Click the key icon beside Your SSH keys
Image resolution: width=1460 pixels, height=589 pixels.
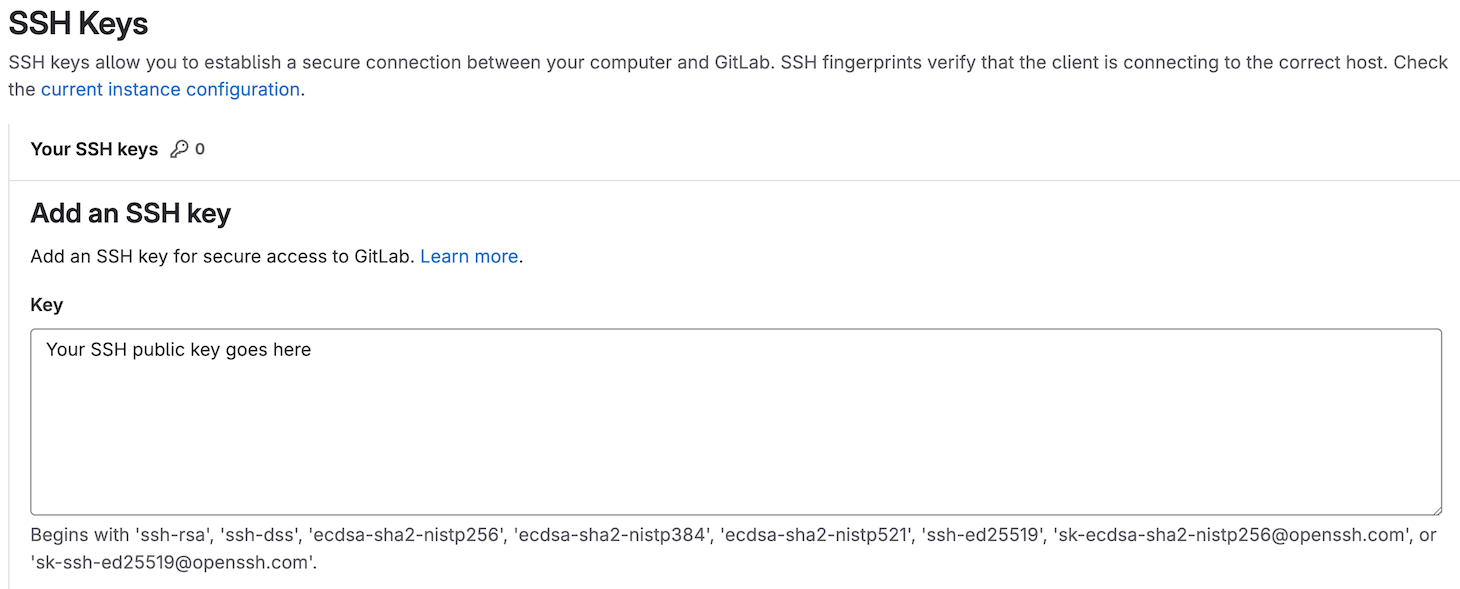178,148
